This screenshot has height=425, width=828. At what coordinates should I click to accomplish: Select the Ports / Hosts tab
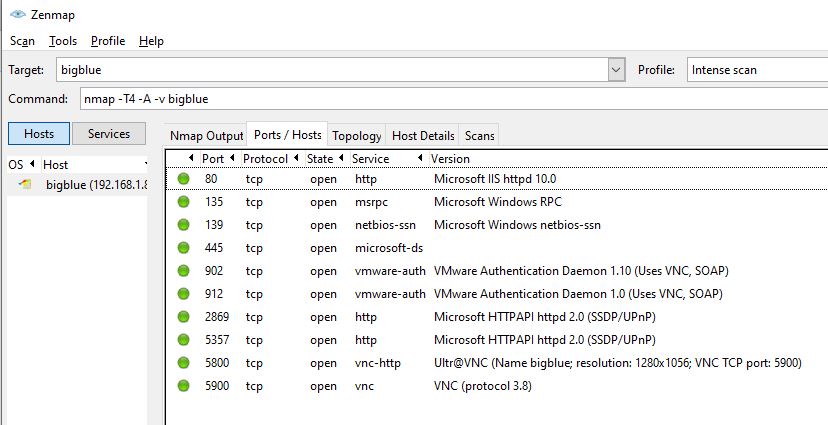287,135
